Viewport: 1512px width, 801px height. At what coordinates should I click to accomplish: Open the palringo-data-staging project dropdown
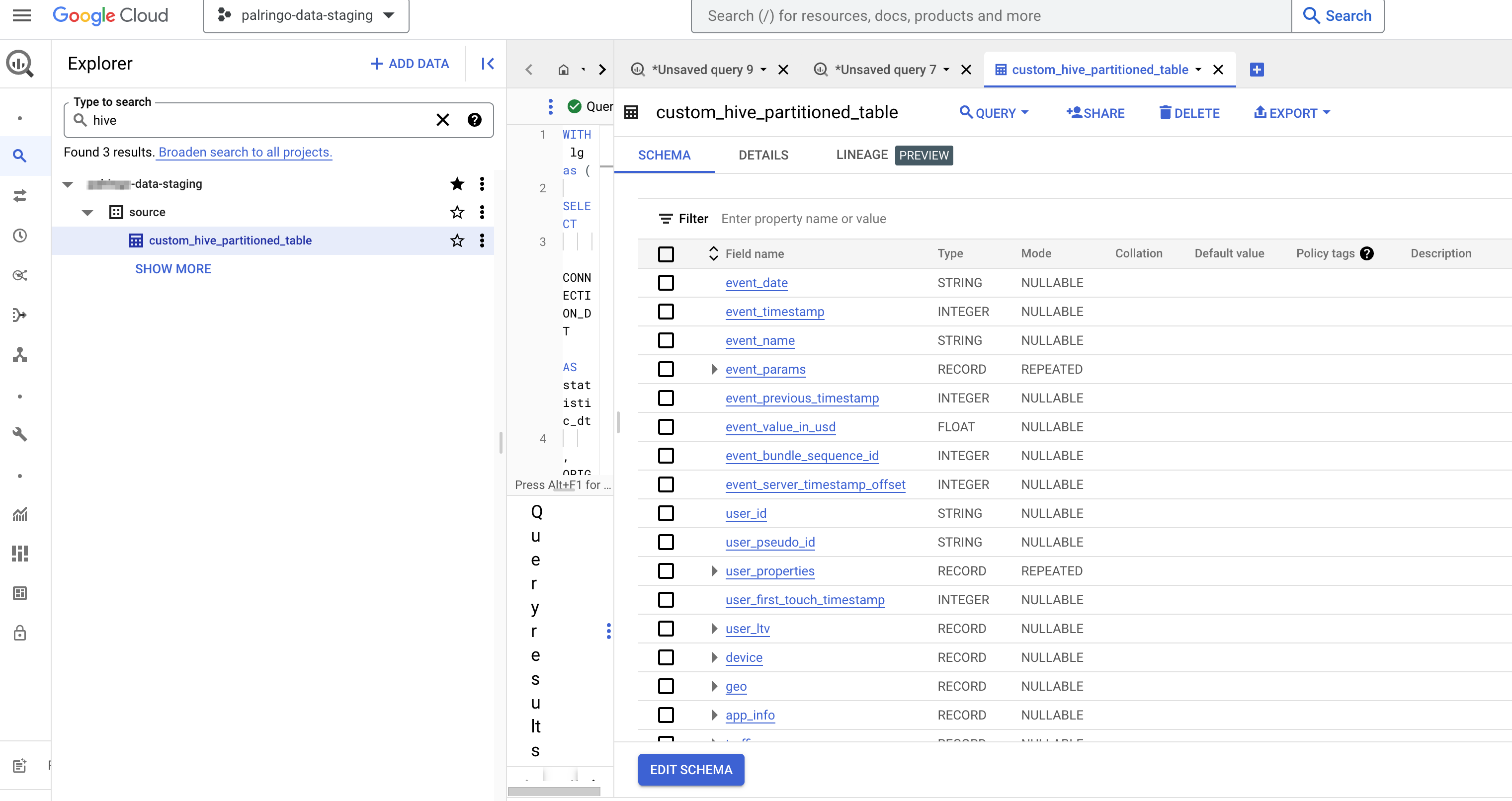point(306,15)
